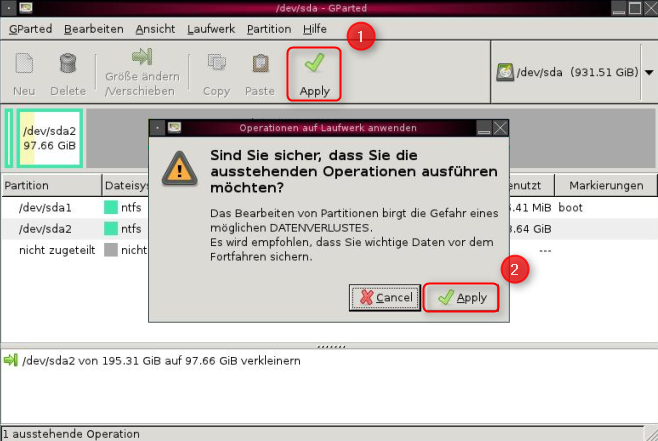
Task: Open the GParted menu
Action: [x=30, y=29]
